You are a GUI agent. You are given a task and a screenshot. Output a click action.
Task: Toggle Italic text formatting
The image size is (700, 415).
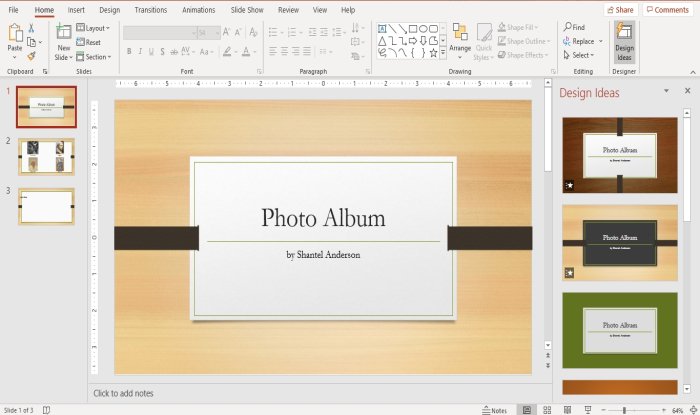click(142, 51)
